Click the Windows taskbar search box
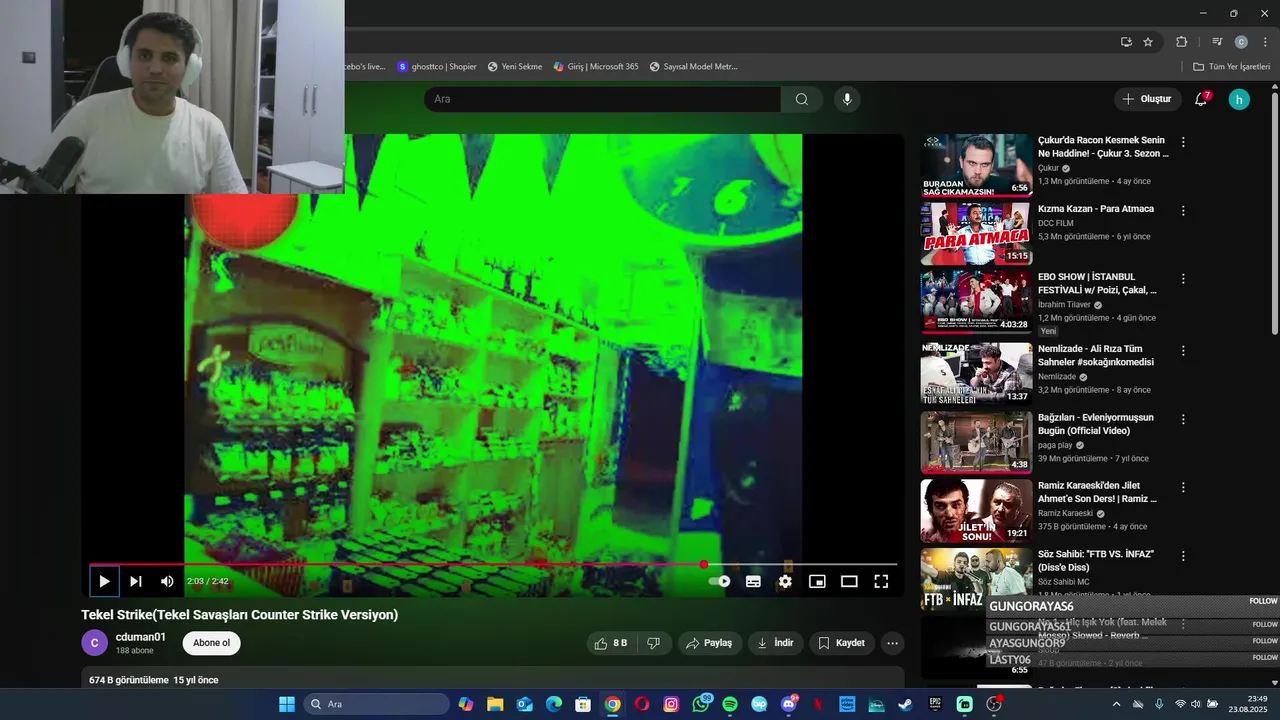 click(x=376, y=704)
